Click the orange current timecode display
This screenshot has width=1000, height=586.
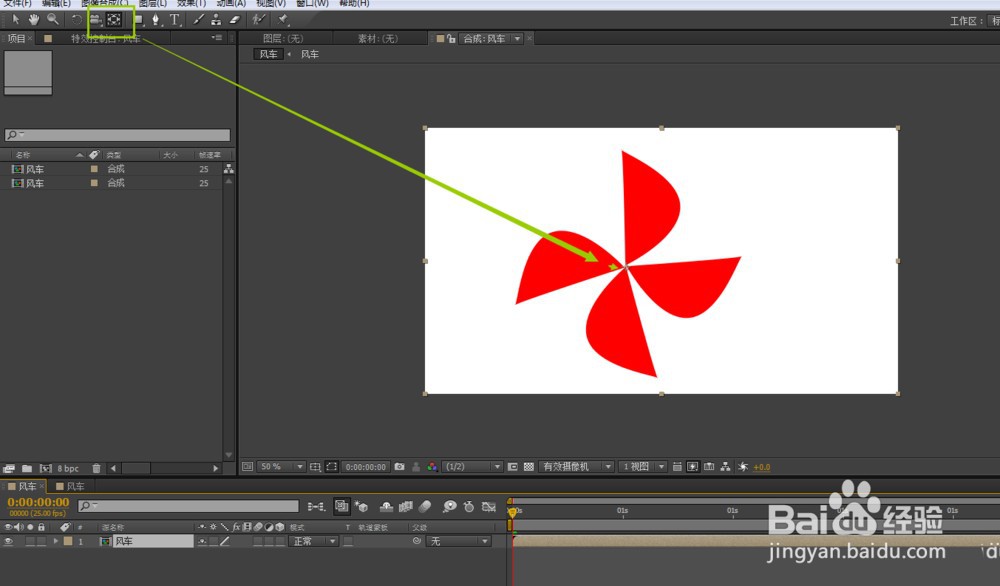coord(38,502)
